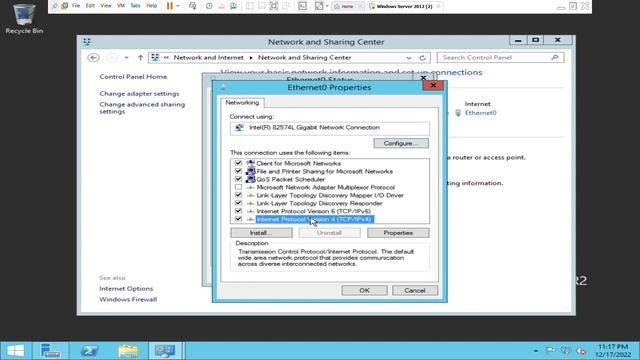The height and width of the screenshot is (360, 640).
Task: Click Cancel button in Ethernet0 Properties
Action: 415,291
